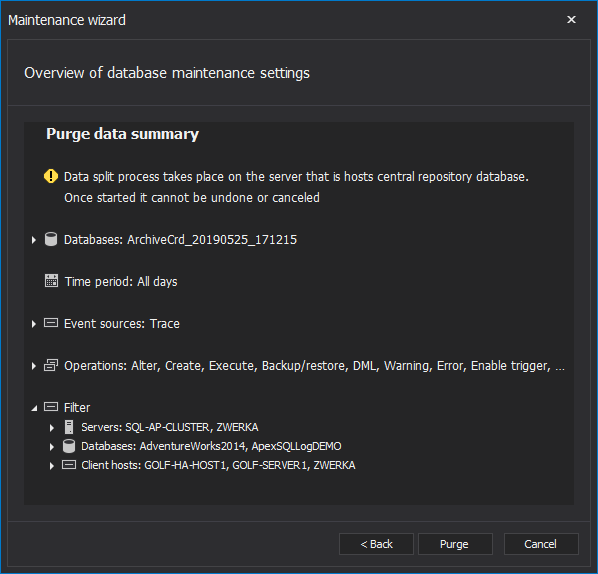Click the server tower icon beside Servers
Viewport: 598px width, 574px height.
pos(69,427)
